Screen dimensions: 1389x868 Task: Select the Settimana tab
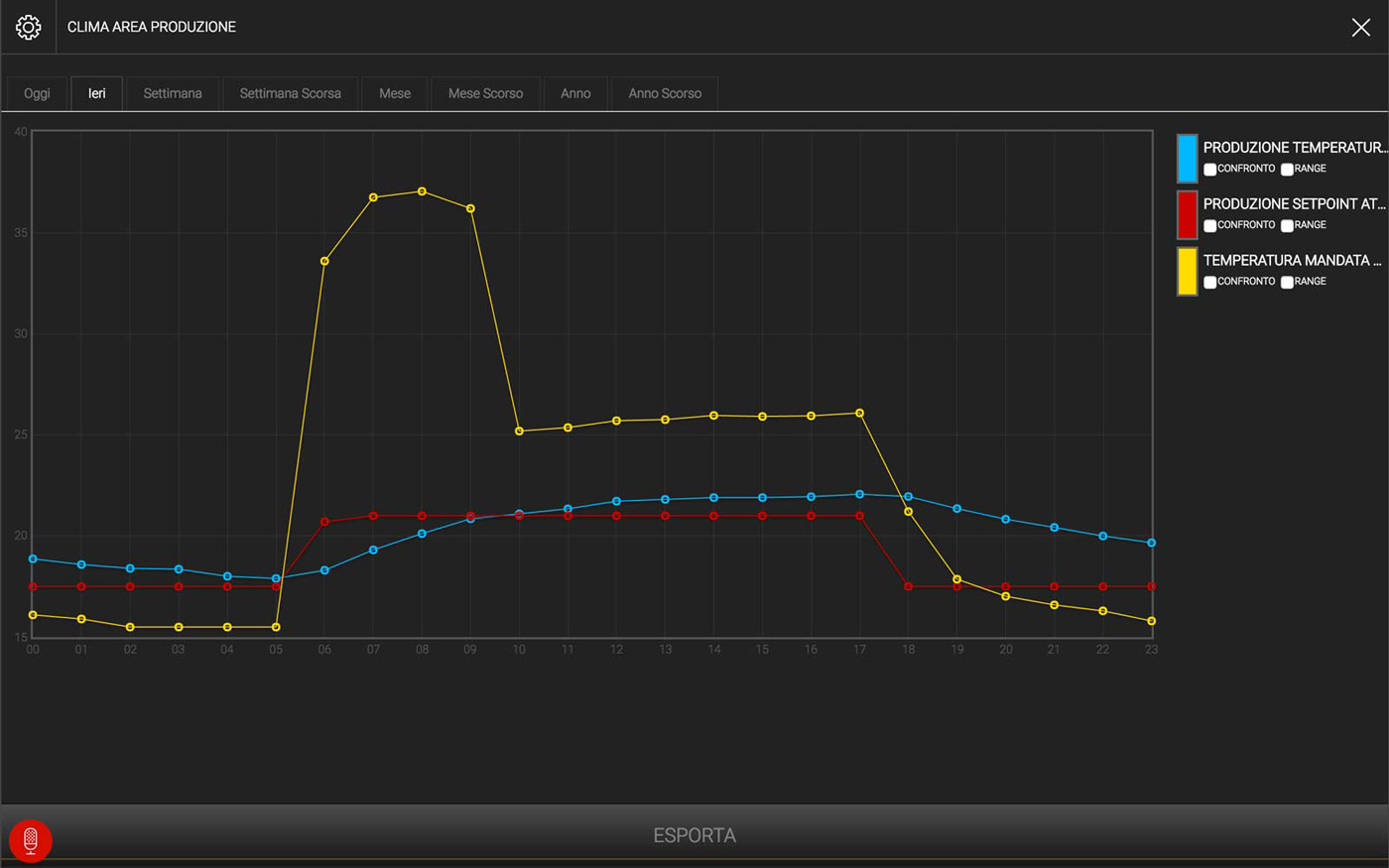point(173,93)
